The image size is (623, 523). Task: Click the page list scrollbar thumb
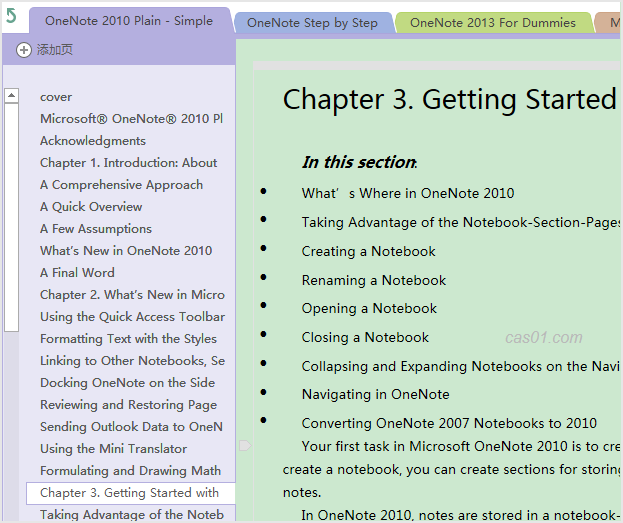12,217
